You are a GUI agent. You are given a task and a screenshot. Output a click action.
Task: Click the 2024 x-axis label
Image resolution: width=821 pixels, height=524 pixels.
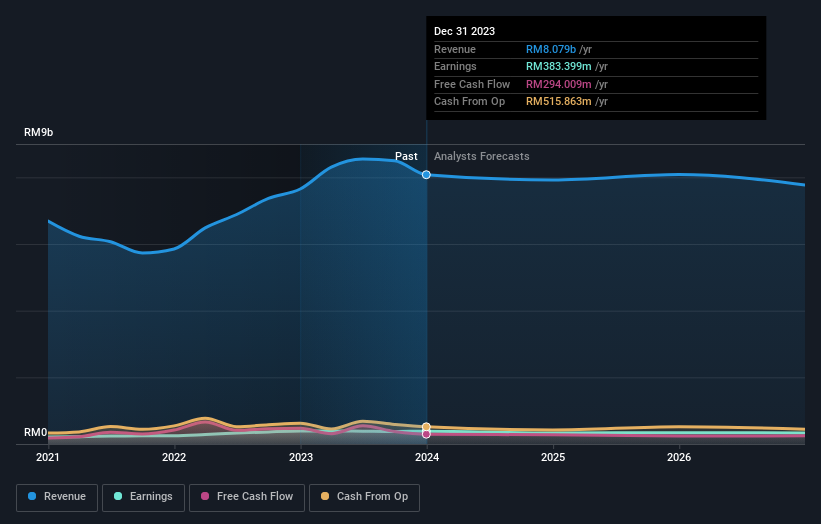pyautogui.click(x=427, y=457)
